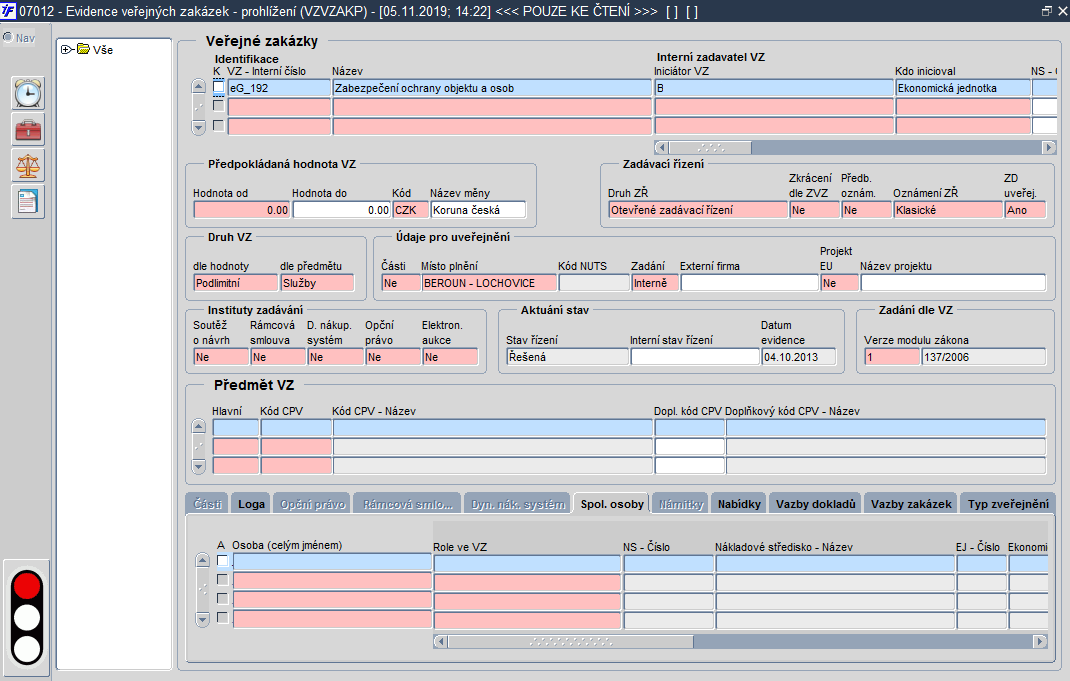The image size is (1070, 681).
Task: Restore the window using title bar button
Action: point(1047,11)
